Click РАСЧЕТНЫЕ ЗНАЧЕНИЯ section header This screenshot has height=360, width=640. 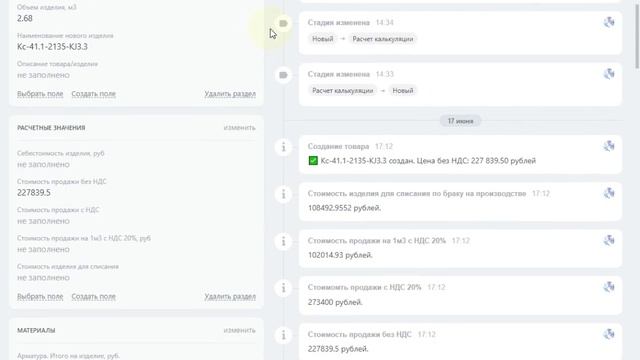tap(51, 128)
